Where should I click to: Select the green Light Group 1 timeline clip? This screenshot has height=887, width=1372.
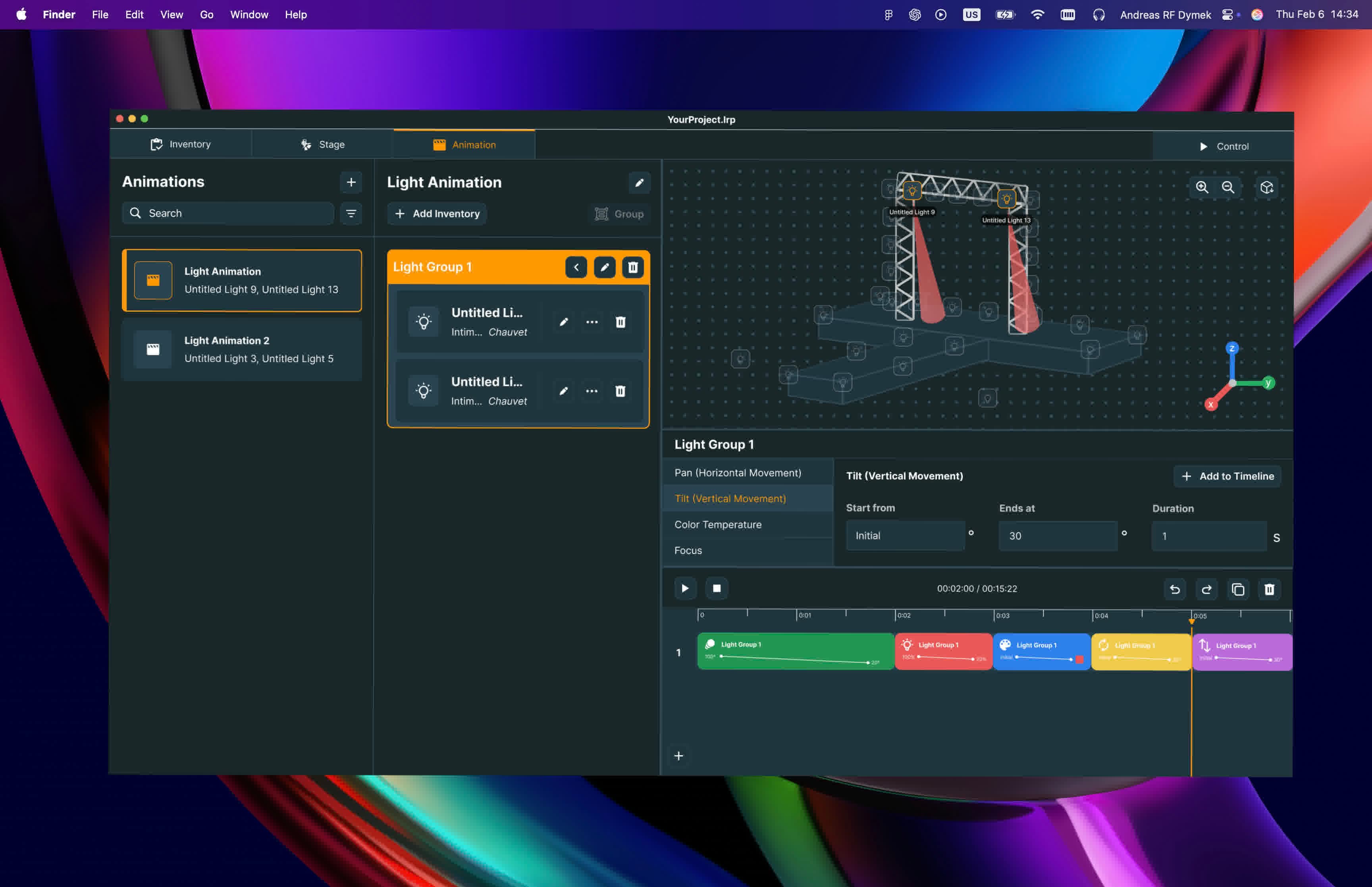(794, 652)
